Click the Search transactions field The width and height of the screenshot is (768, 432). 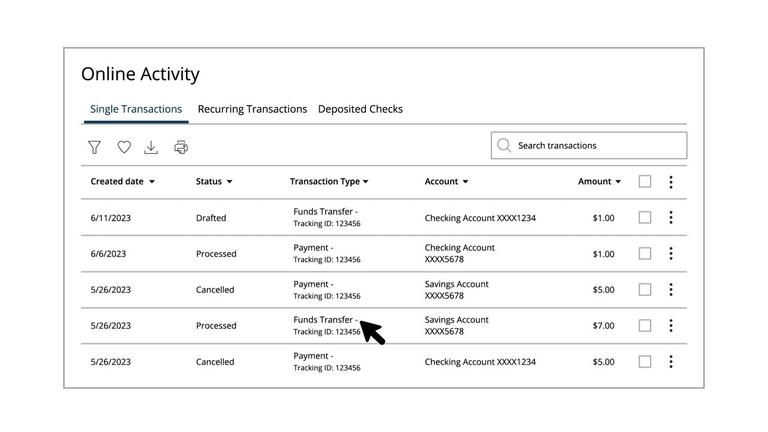[598, 145]
